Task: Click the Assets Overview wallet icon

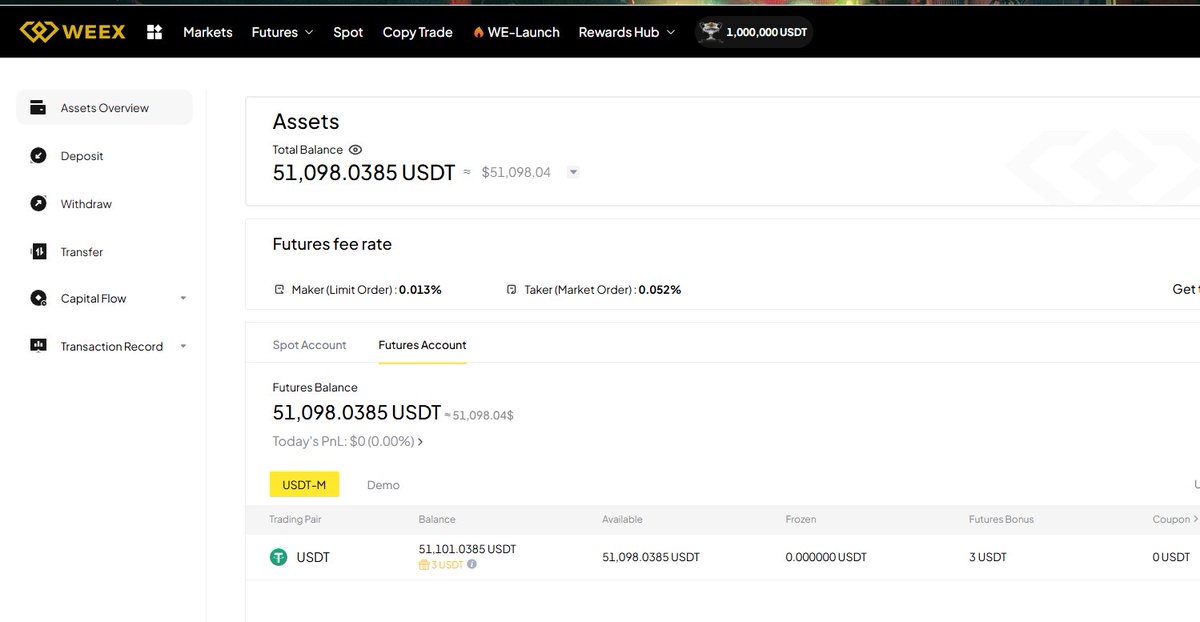Action: tap(38, 108)
